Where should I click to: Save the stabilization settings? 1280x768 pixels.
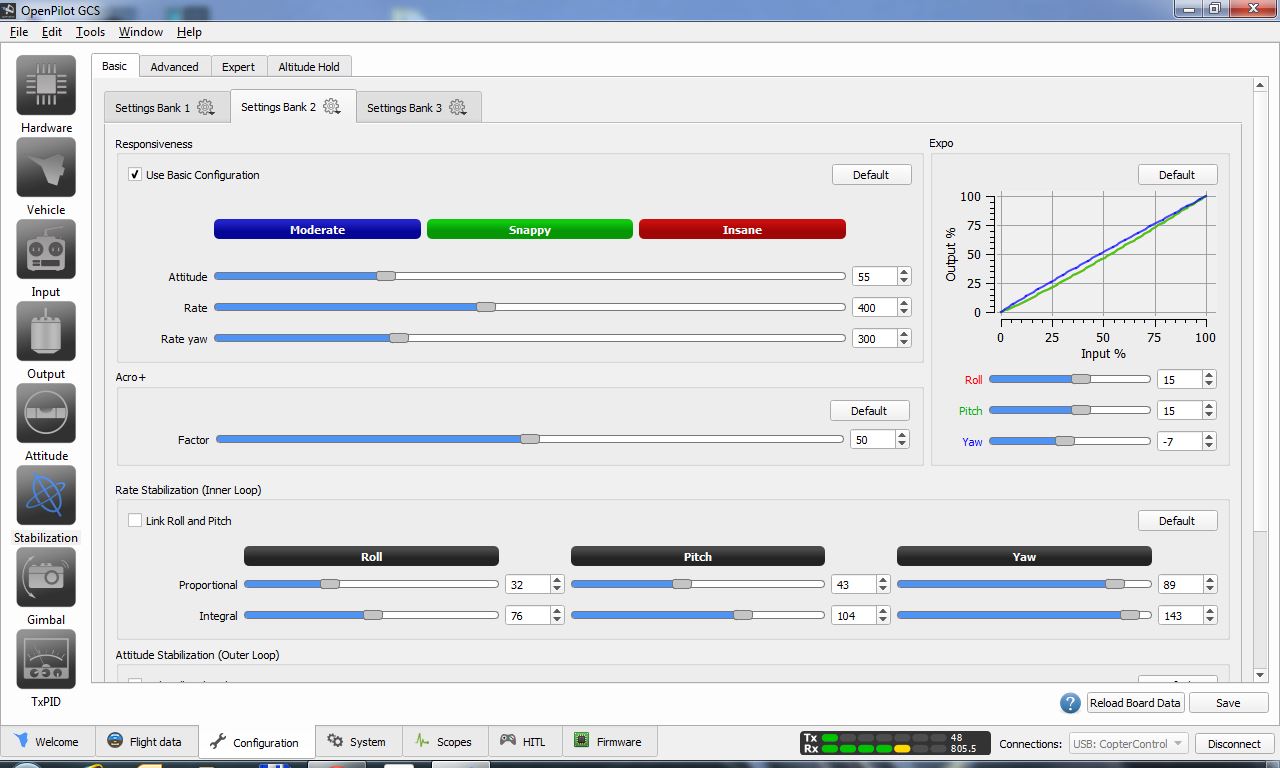1228,703
